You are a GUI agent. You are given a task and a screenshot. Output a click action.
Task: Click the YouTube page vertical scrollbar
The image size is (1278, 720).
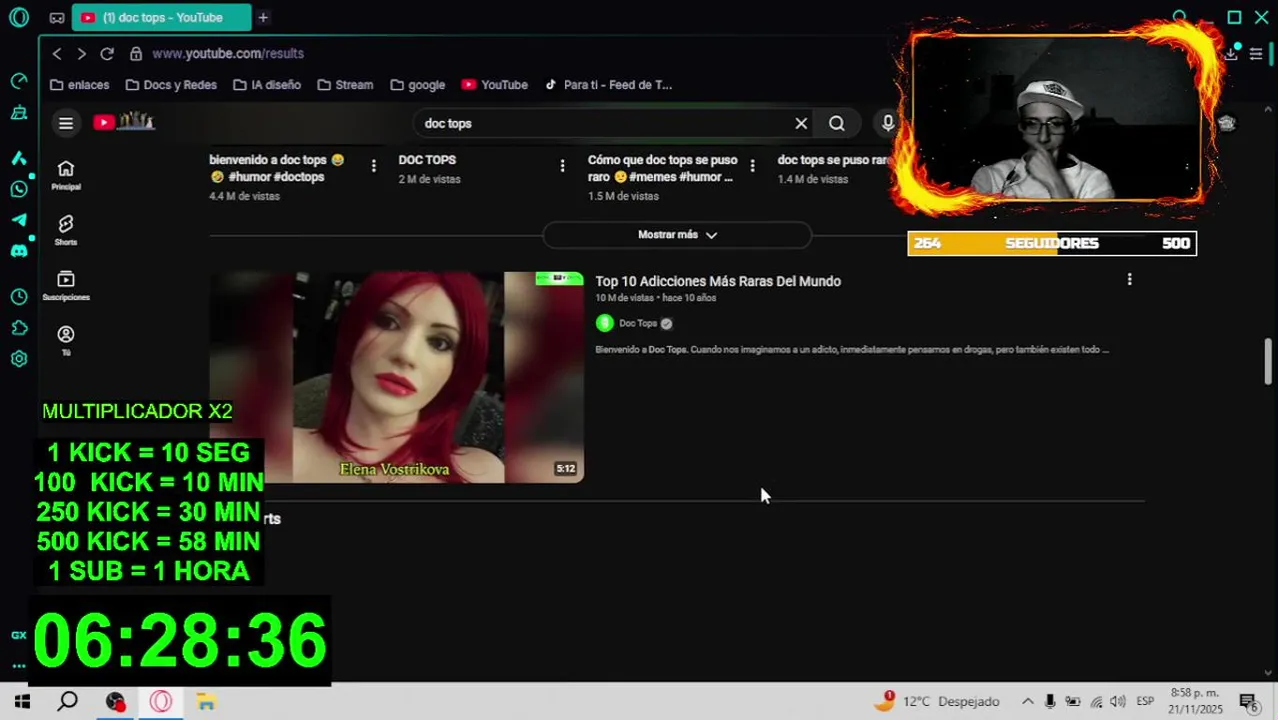(x=1268, y=360)
